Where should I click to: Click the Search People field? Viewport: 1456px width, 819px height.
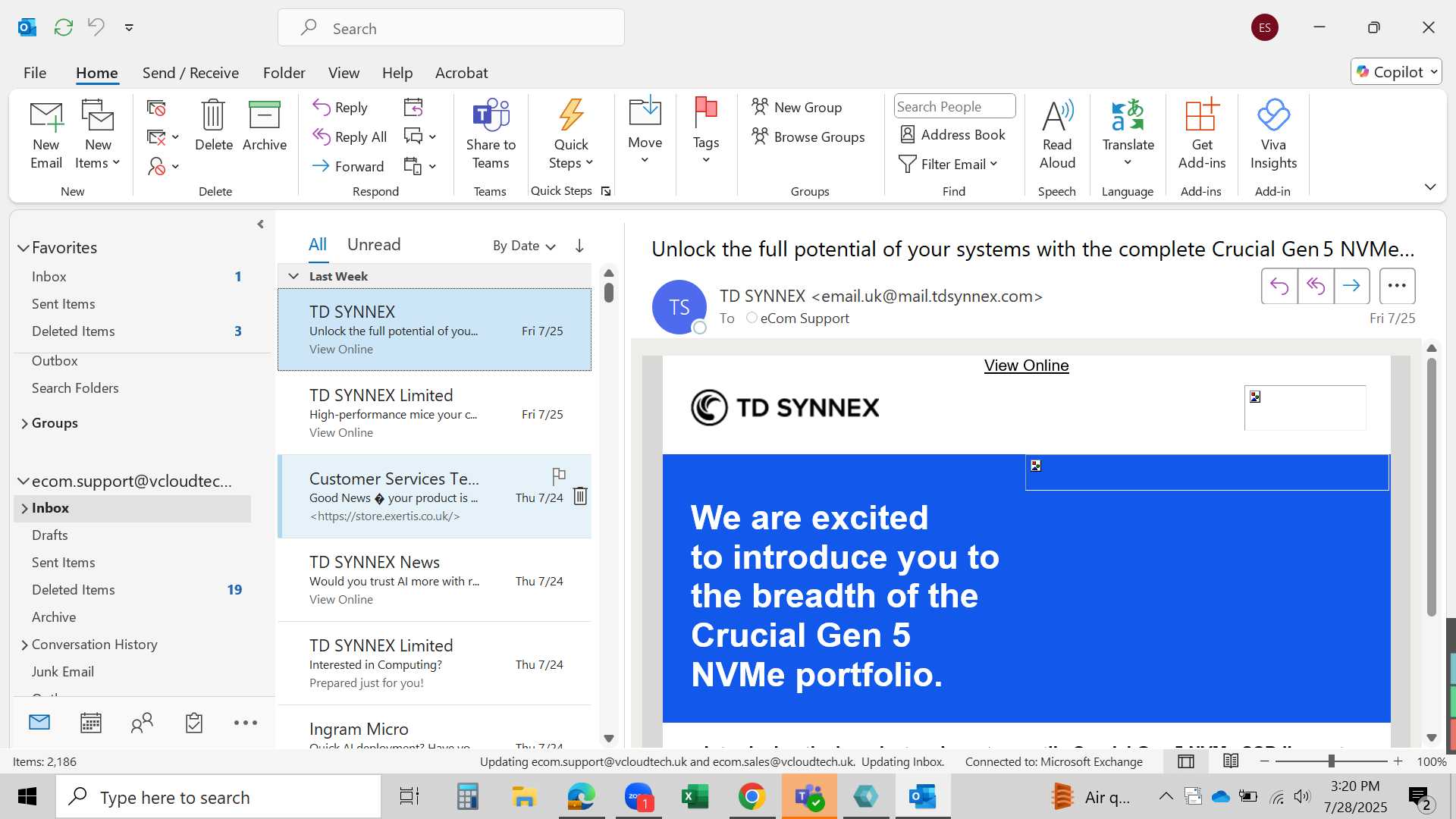click(955, 106)
